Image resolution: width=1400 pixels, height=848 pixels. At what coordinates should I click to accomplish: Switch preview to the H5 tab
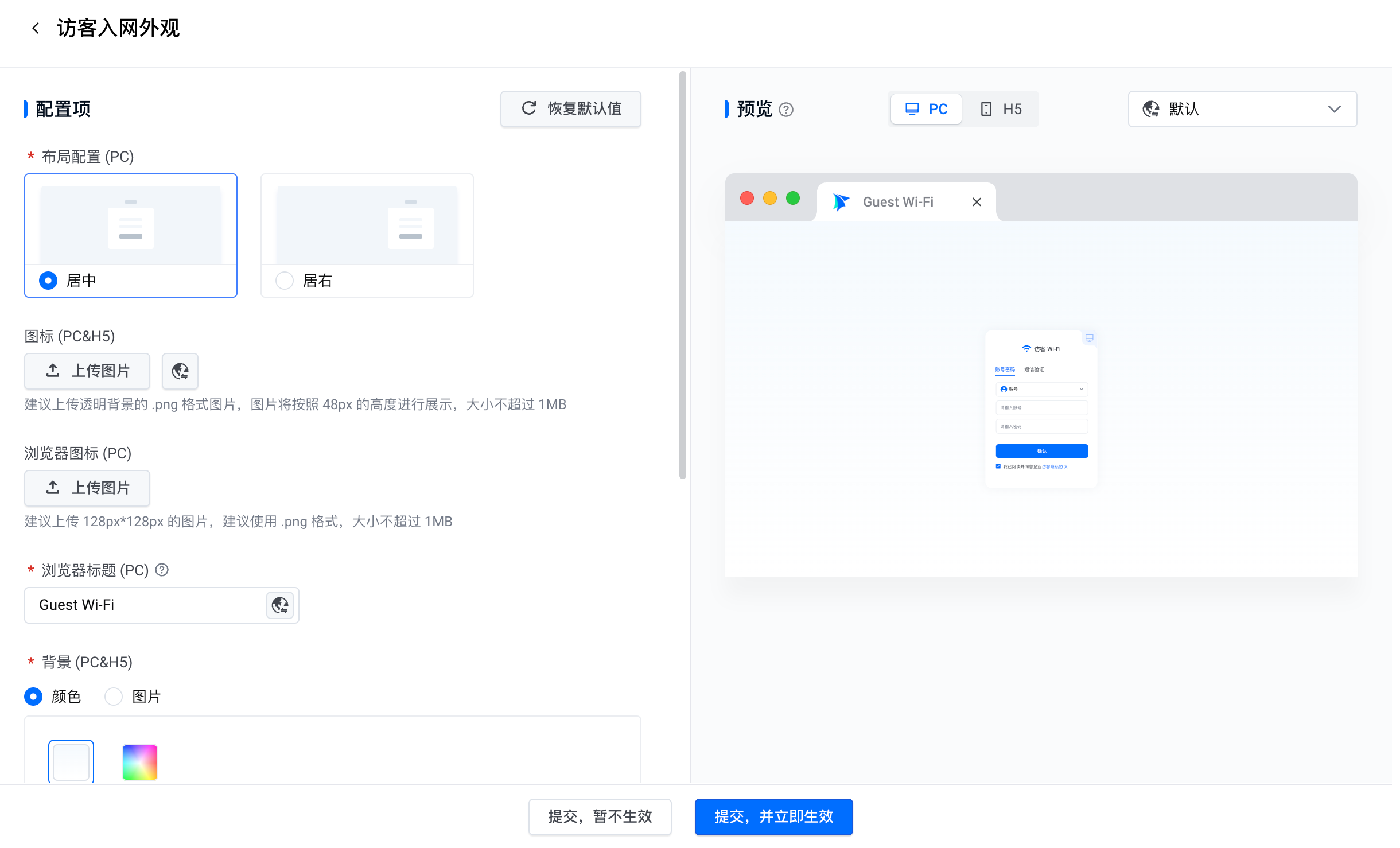pyautogui.click(x=1001, y=109)
